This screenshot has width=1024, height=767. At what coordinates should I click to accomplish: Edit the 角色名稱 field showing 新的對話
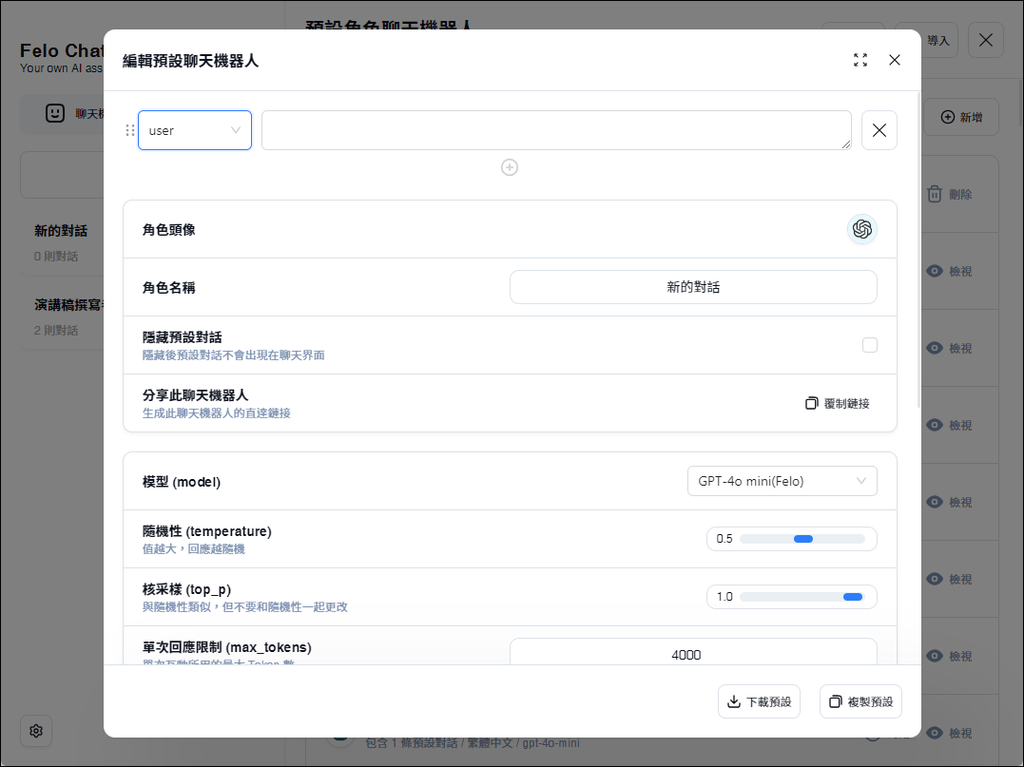click(693, 287)
